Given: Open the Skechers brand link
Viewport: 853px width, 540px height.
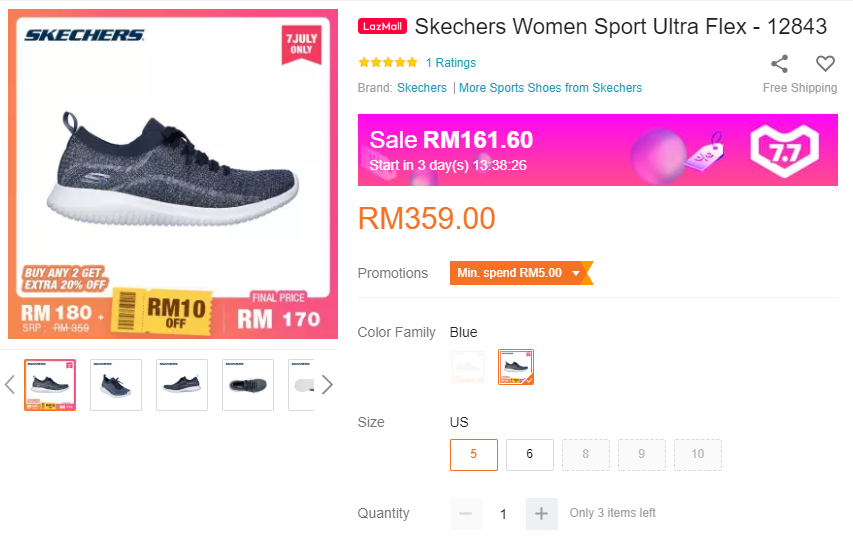Looking at the screenshot, I should [422, 88].
